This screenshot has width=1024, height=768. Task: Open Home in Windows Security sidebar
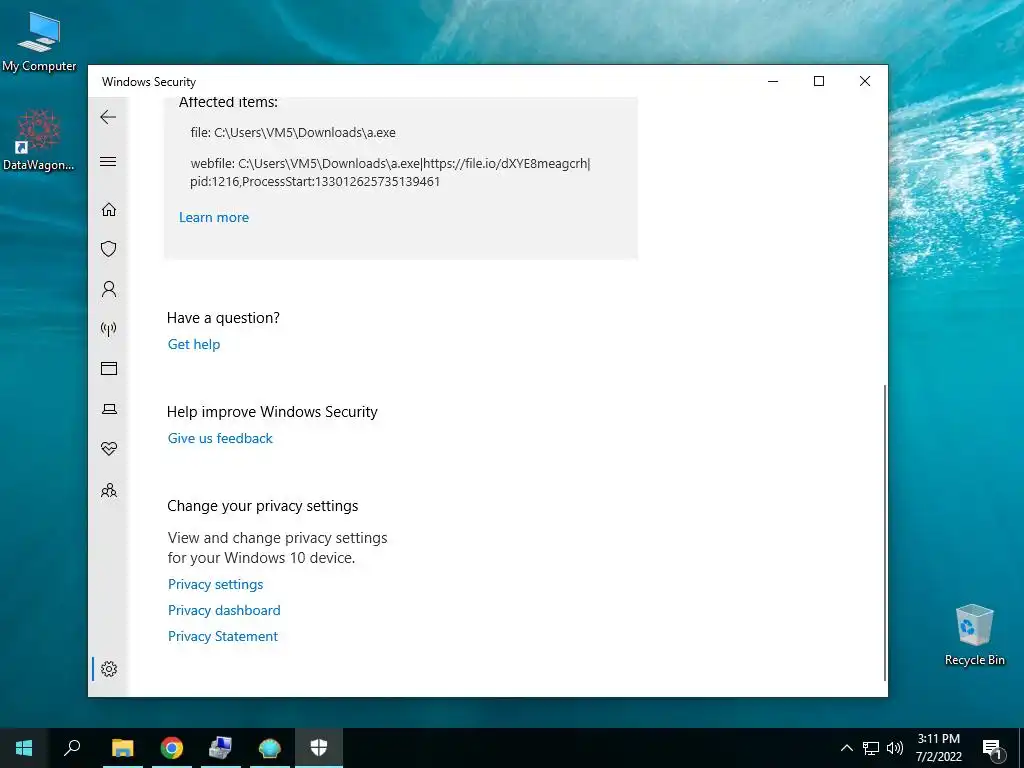[109, 209]
